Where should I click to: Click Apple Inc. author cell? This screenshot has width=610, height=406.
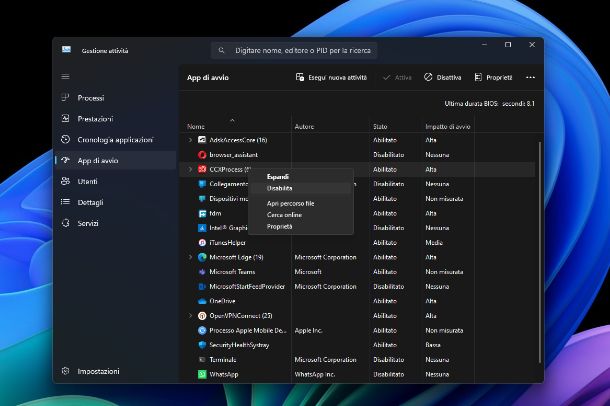point(308,331)
